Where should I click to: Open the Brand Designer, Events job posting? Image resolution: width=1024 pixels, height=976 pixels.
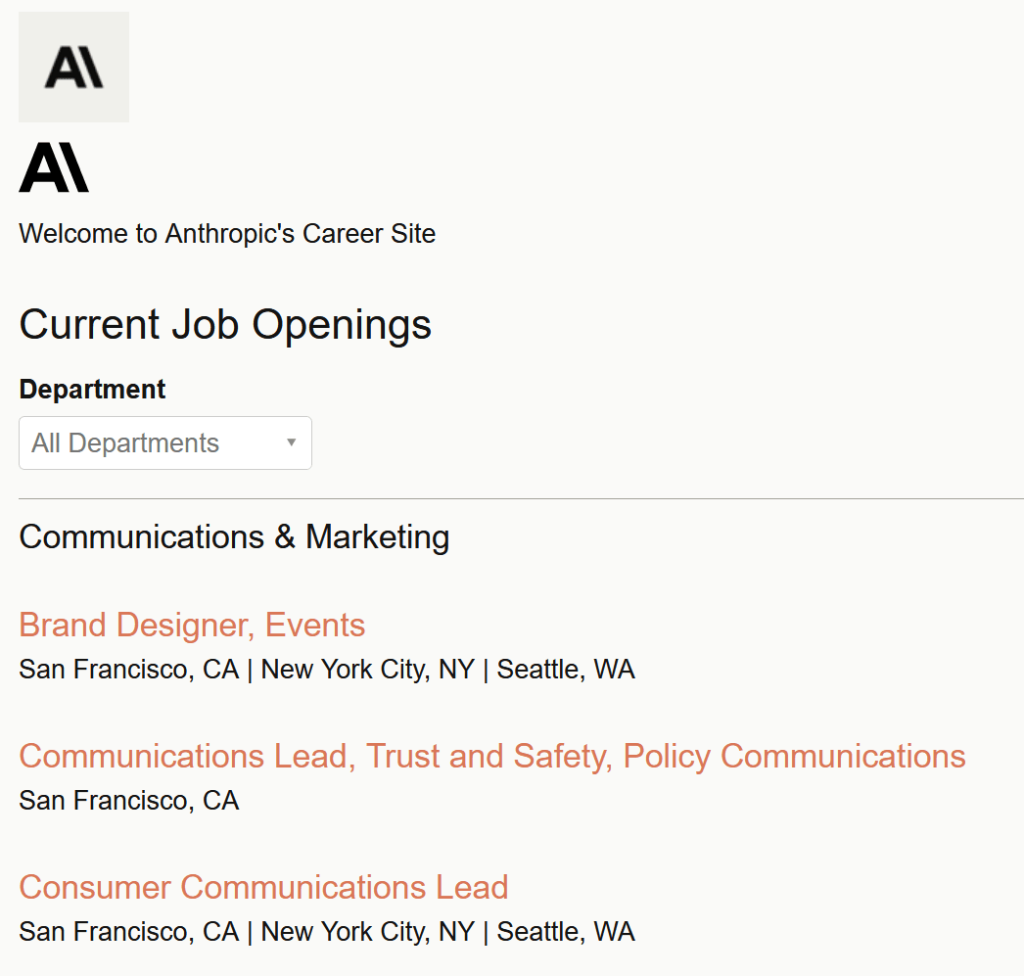(x=192, y=625)
